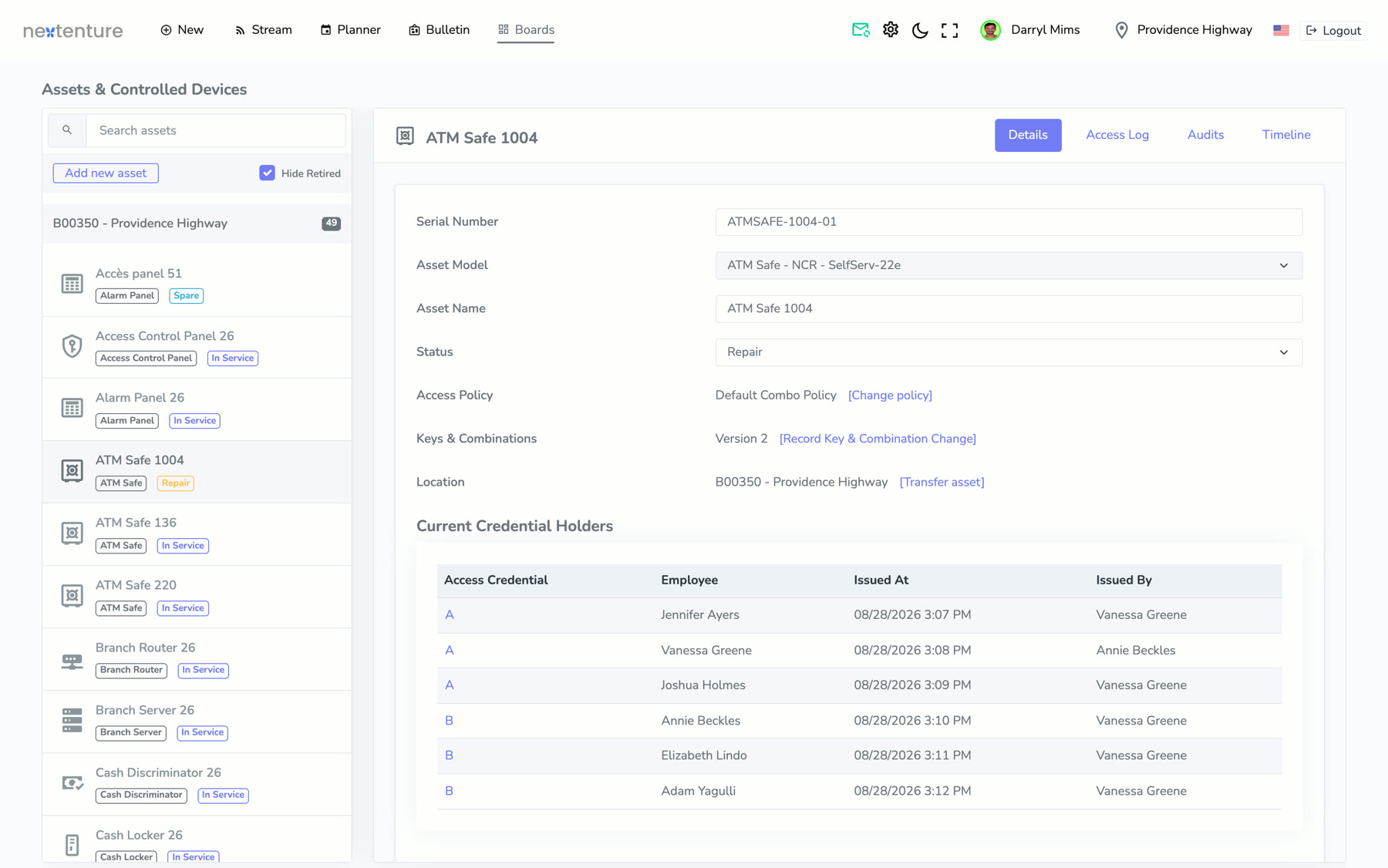Open Status dropdown showing Repair
This screenshot has width=1388, height=868.
pos(1009,352)
